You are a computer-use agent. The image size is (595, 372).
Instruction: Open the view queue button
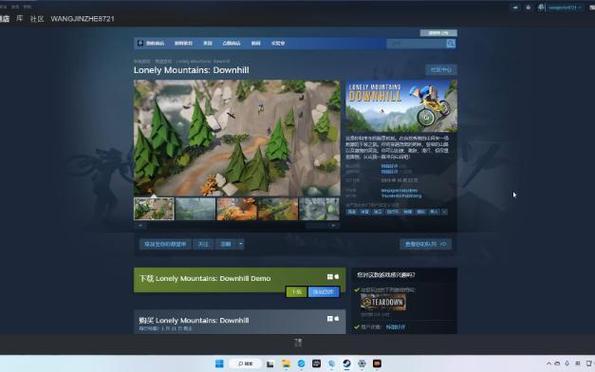click(426, 244)
